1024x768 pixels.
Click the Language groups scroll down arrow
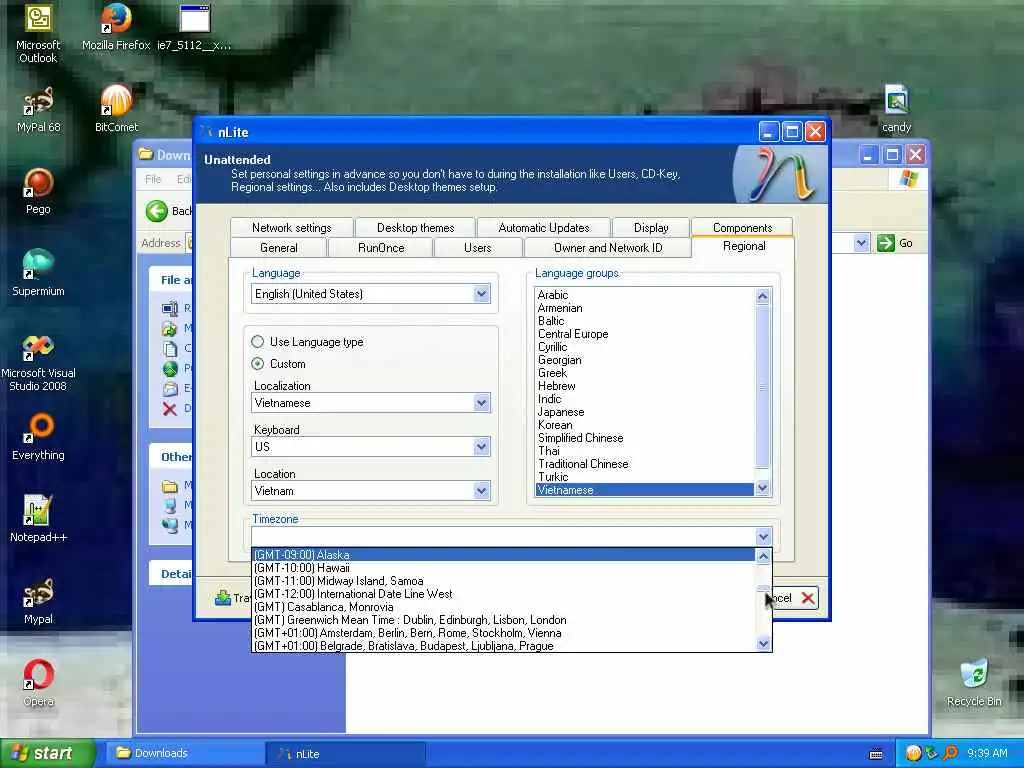coord(763,488)
